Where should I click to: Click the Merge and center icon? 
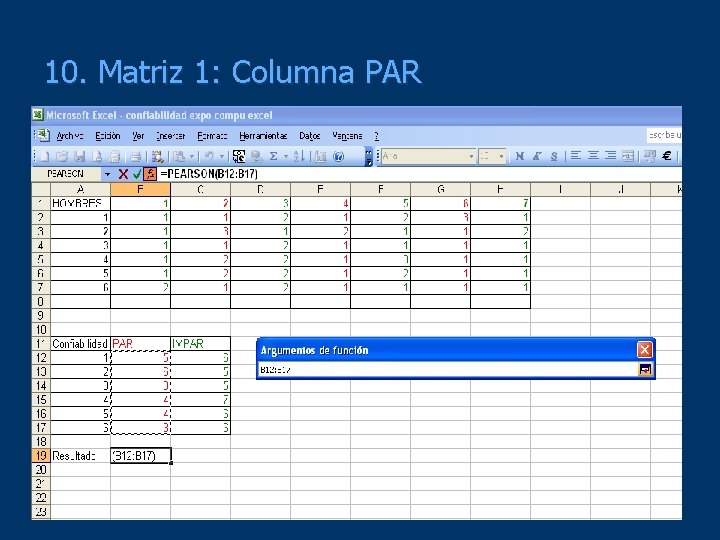pyautogui.click(x=628, y=157)
